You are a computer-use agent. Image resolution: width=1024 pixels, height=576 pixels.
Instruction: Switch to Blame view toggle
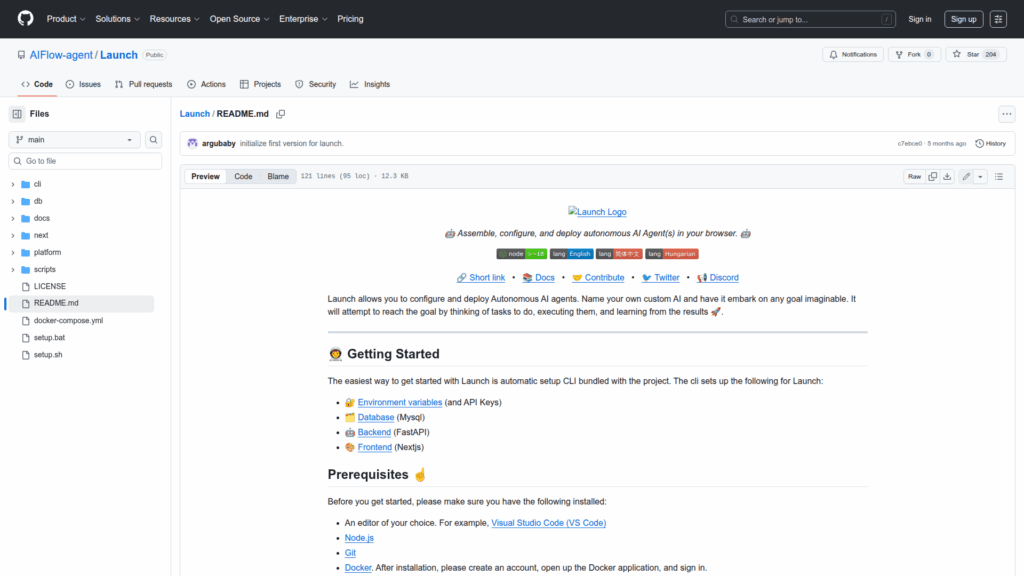277,176
